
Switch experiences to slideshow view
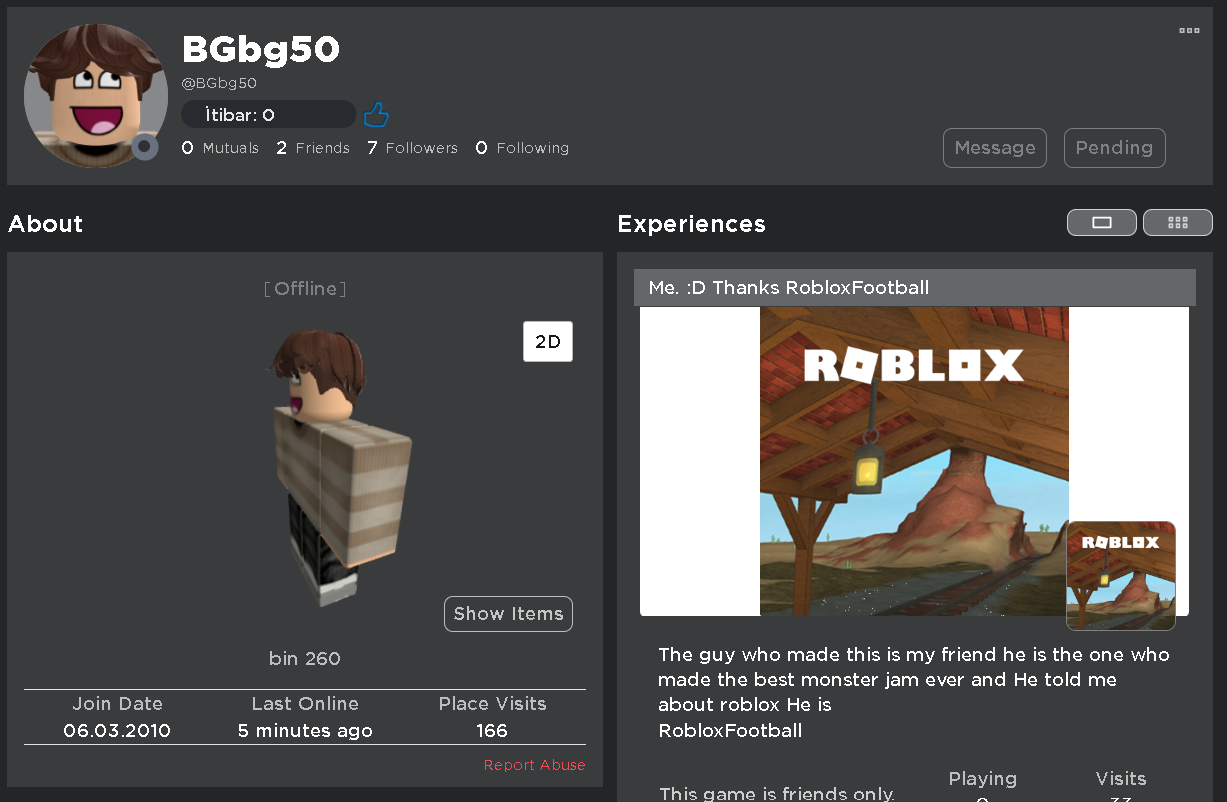1102,222
